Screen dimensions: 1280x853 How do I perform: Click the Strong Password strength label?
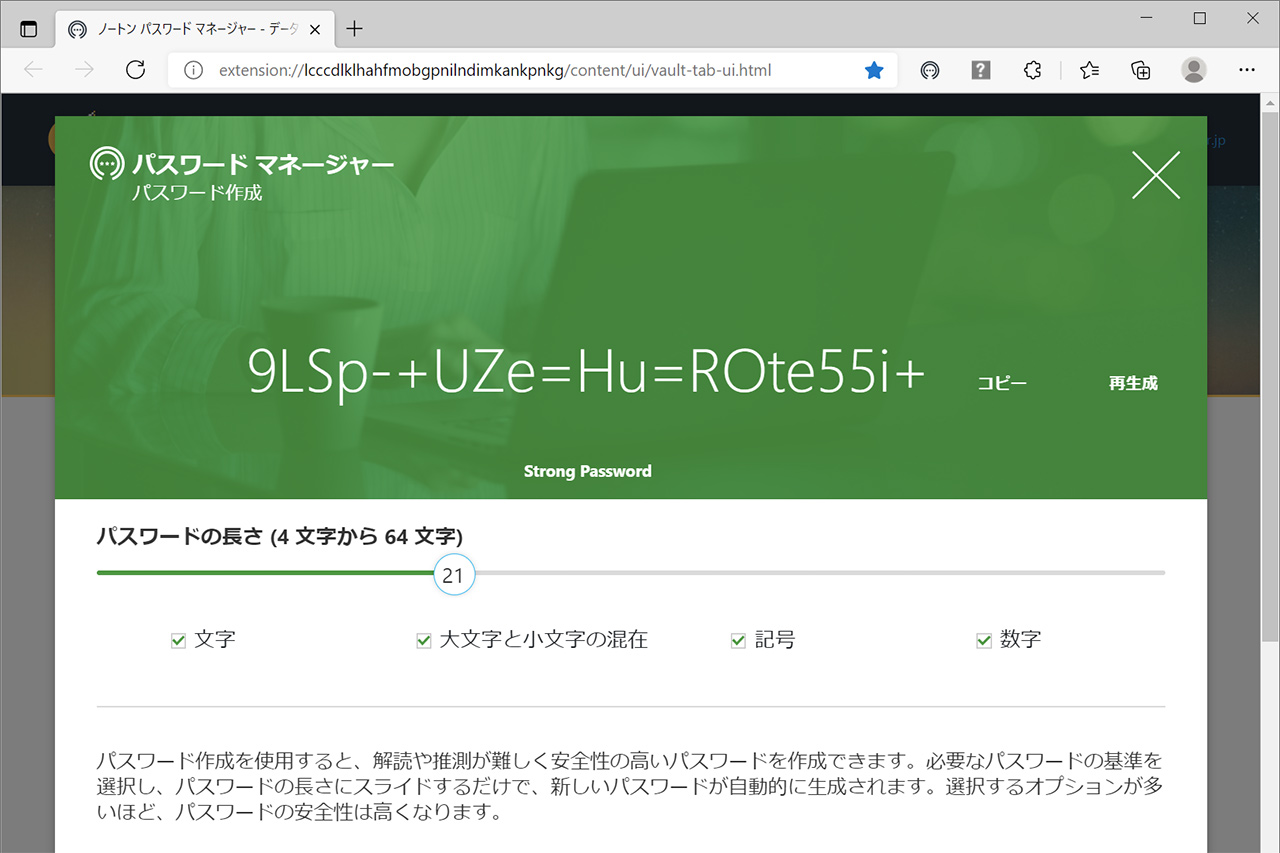click(x=588, y=471)
